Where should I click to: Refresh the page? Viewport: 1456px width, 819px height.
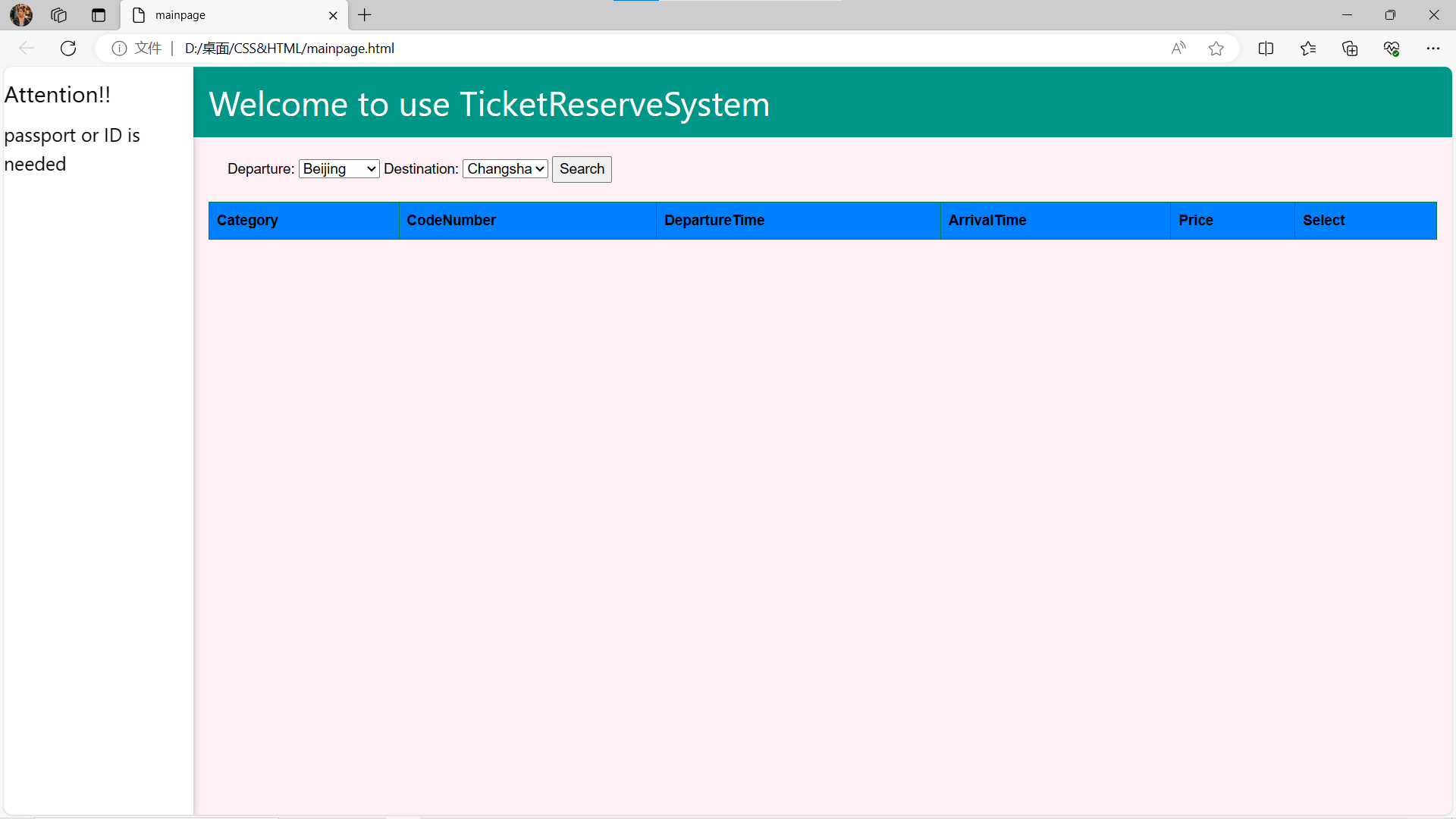click(68, 49)
